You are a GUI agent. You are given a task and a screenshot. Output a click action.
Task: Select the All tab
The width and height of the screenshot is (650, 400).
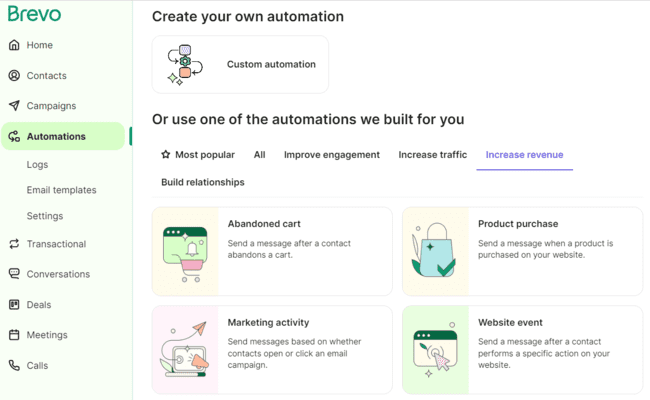click(259, 155)
